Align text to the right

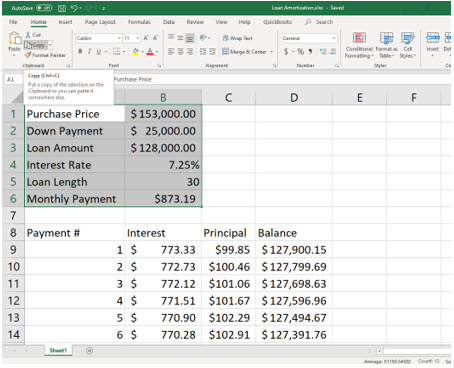[190, 51]
